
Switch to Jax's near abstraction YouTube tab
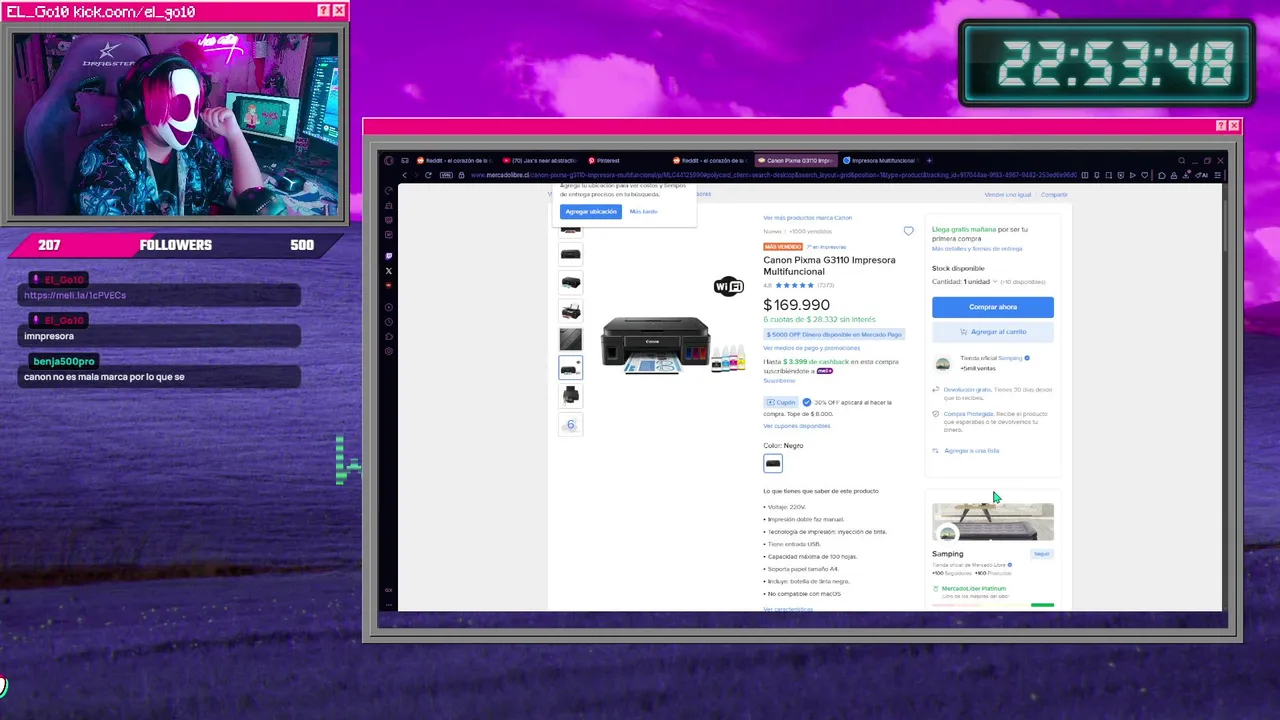(540, 160)
